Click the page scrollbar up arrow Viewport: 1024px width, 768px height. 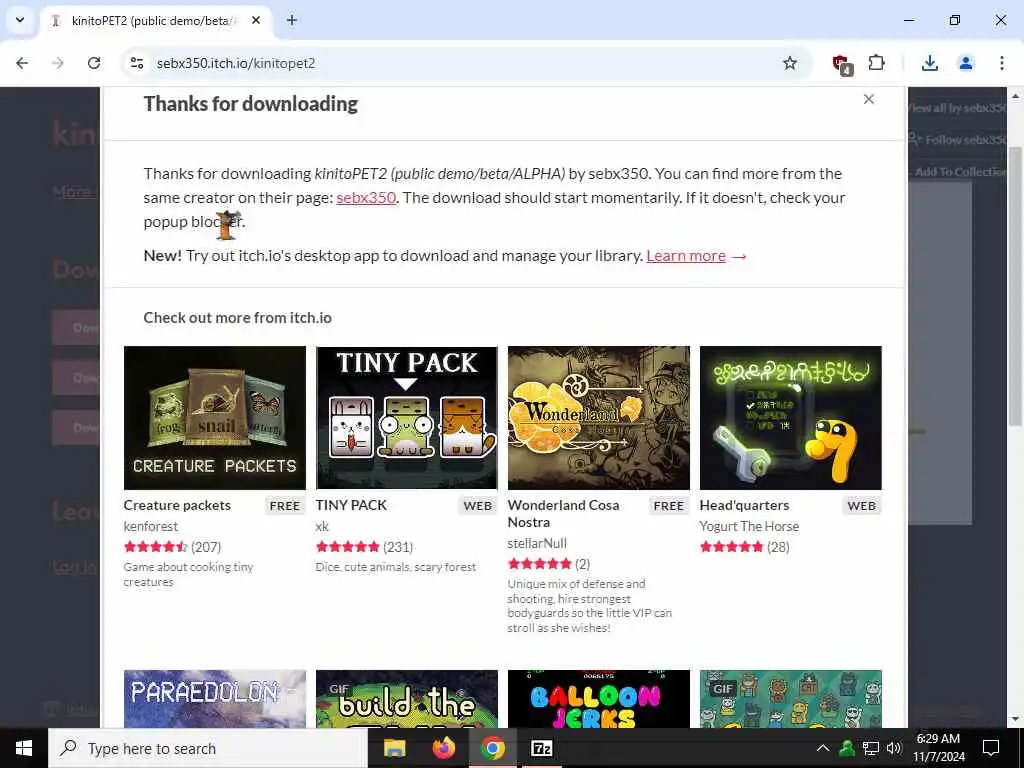pyautogui.click(x=1016, y=96)
